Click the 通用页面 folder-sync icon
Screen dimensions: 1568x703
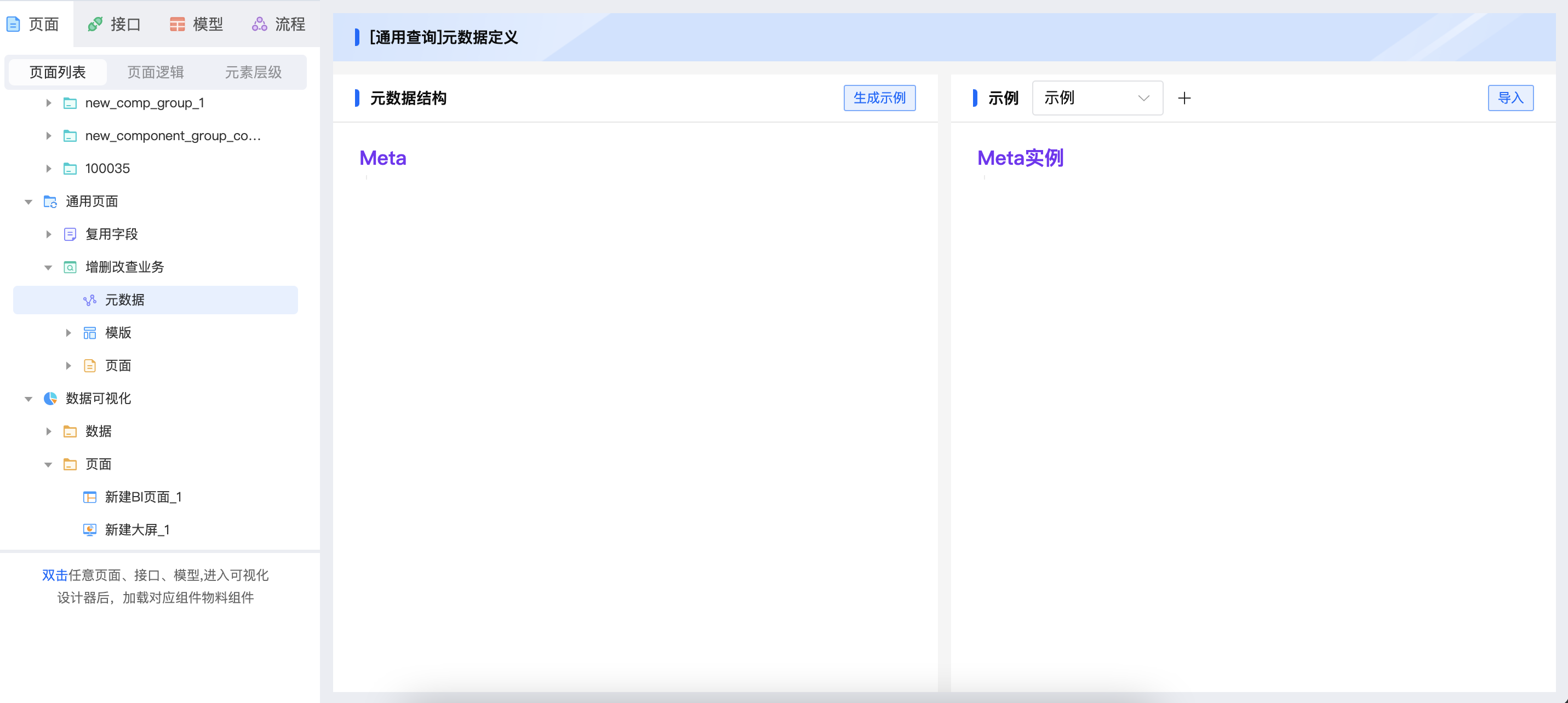[50, 202]
